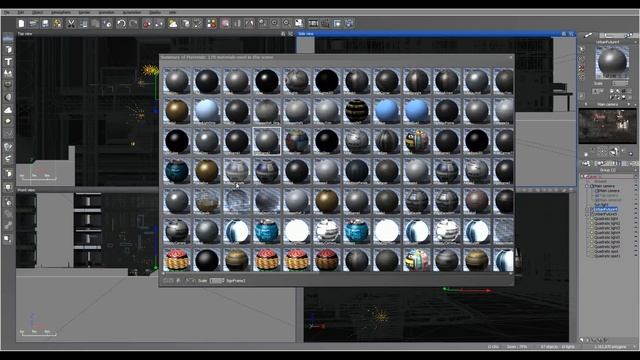Click the Redo arrow icon
640x360 pixels.
pos(133,24)
